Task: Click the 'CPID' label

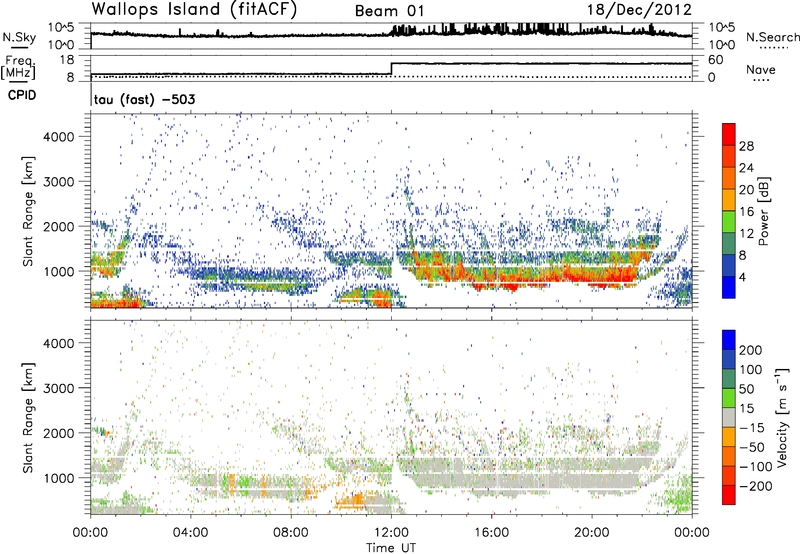Action: click(22, 95)
